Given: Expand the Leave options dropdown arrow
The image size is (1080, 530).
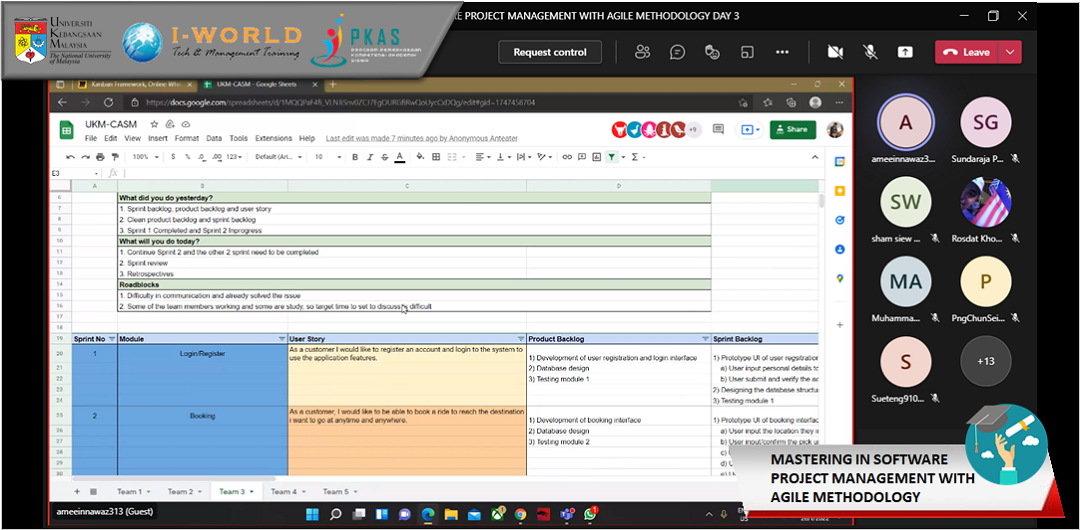Looking at the screenshot, I should click(1010, 52).
